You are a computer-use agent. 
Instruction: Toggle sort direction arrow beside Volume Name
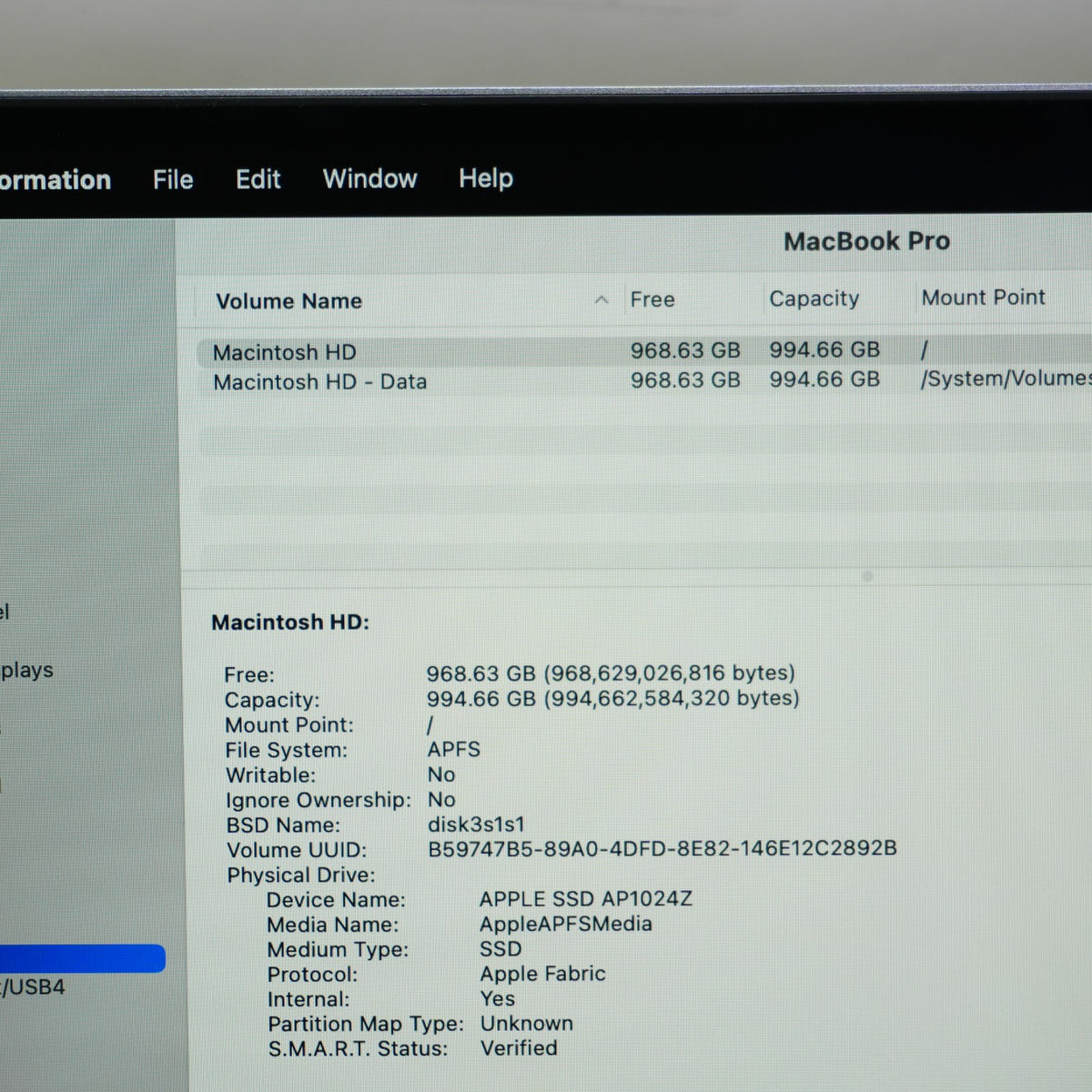601,299
